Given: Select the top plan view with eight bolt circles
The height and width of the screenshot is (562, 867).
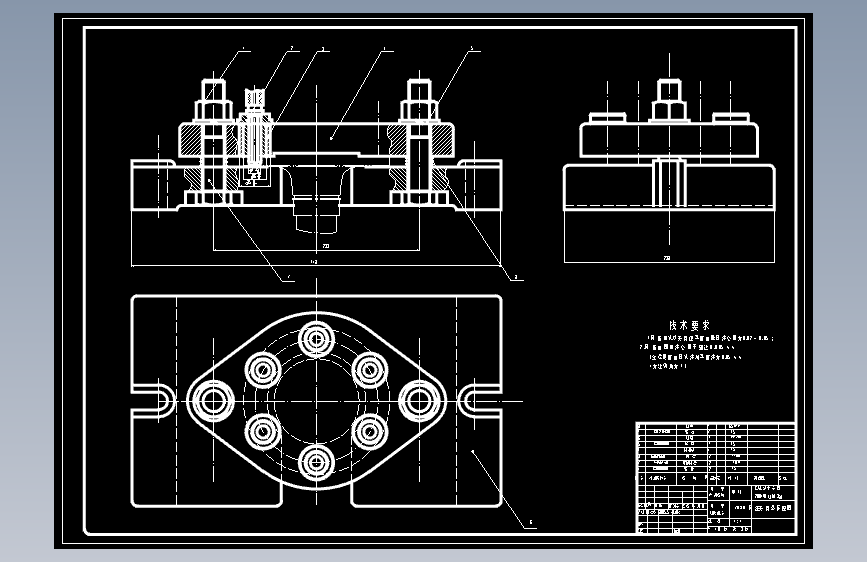Looking at the screenshot, I should pyautogui.click(x=316, y=401).
